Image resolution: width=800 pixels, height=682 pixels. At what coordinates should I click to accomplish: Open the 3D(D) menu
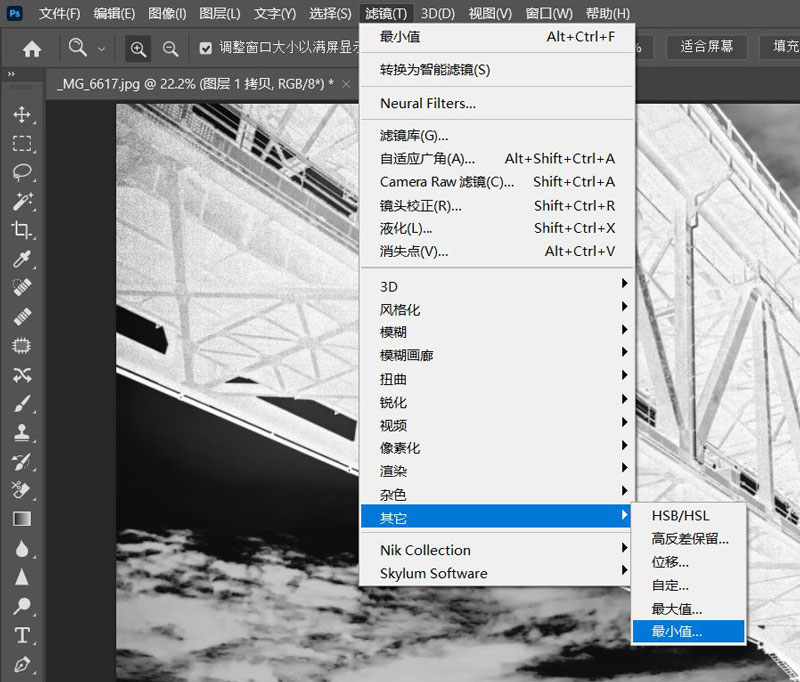pyautogui.click(x=438, y=13)
